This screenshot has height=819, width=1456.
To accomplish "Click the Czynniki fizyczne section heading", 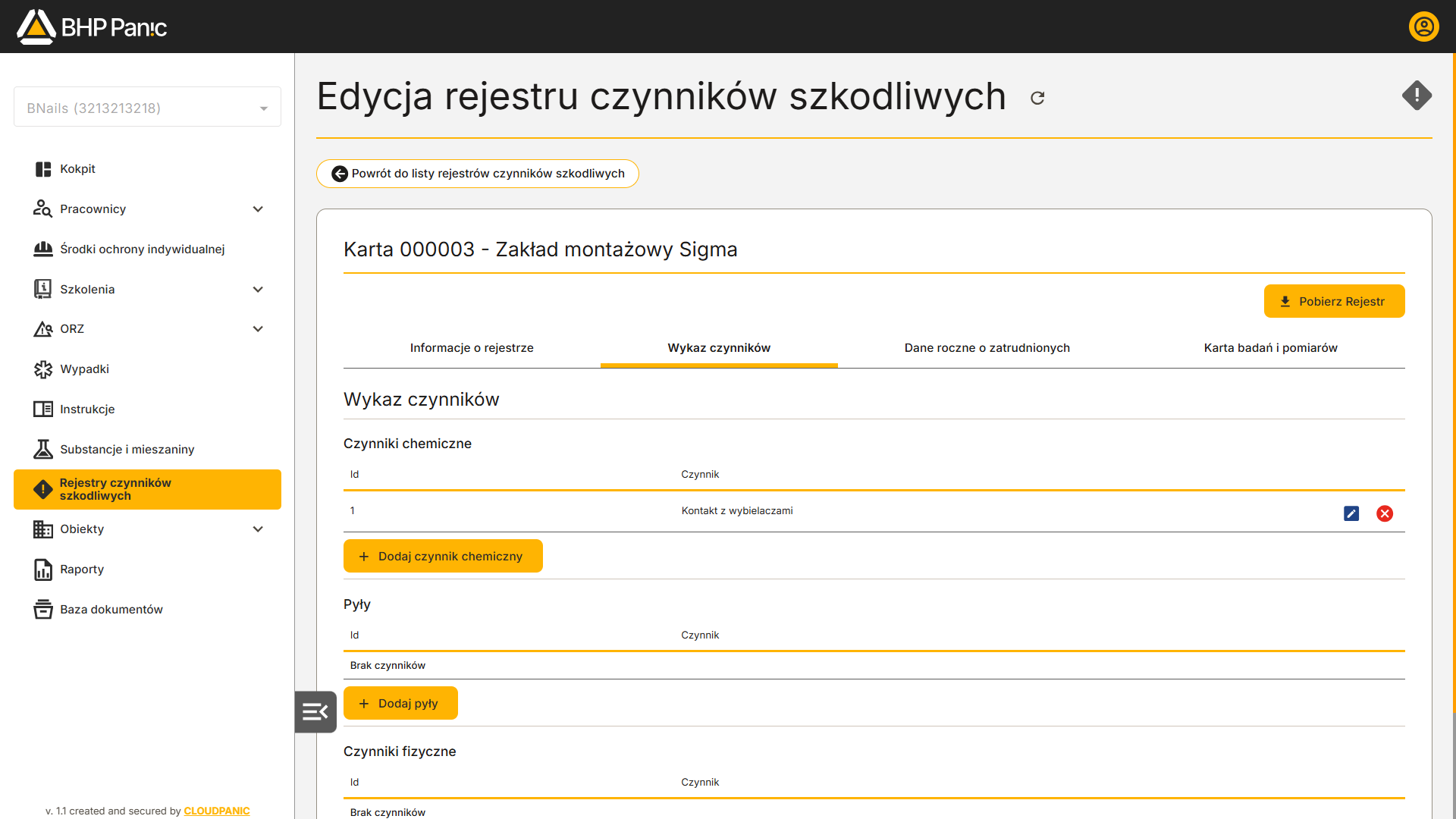I will [400, 752].
